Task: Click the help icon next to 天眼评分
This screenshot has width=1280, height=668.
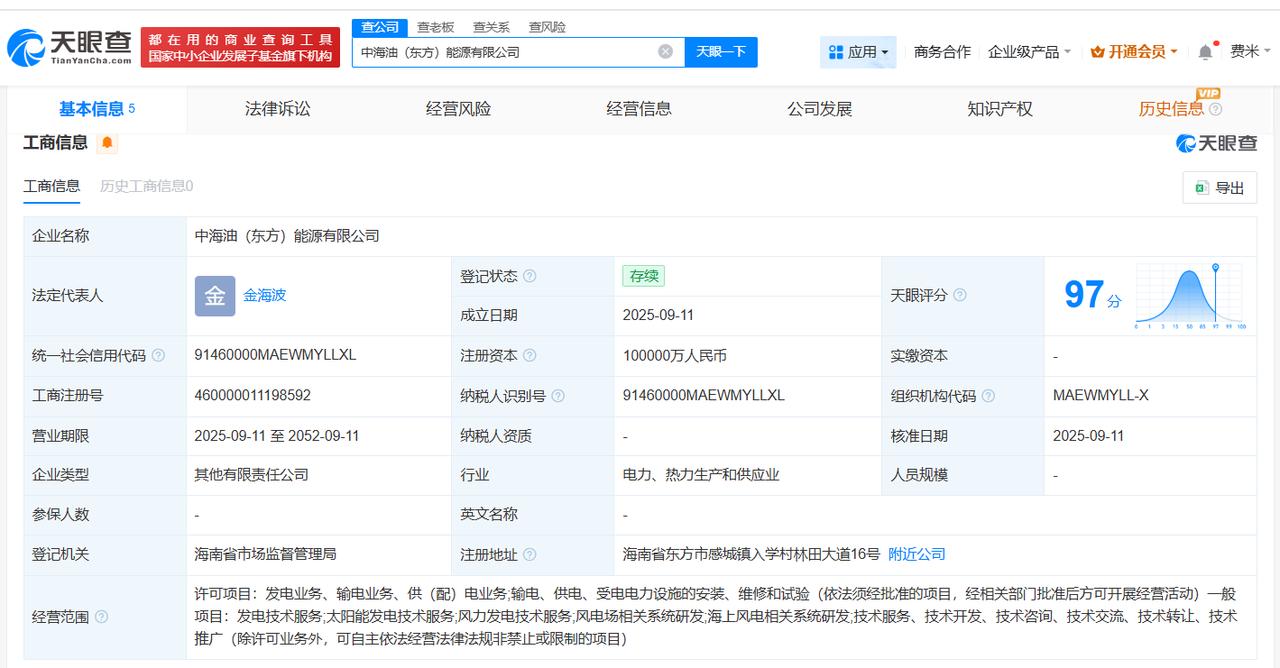Action: tap(960, 295)
